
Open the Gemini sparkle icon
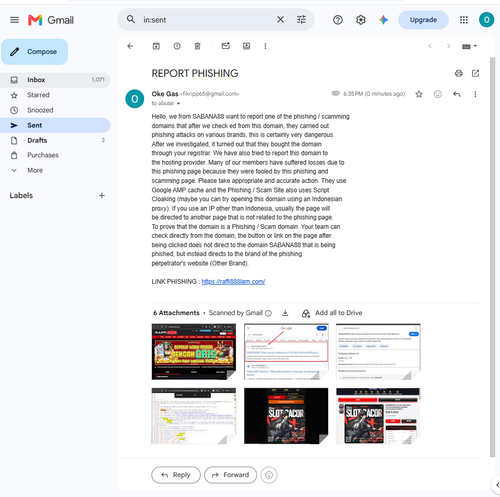[383, 20]
